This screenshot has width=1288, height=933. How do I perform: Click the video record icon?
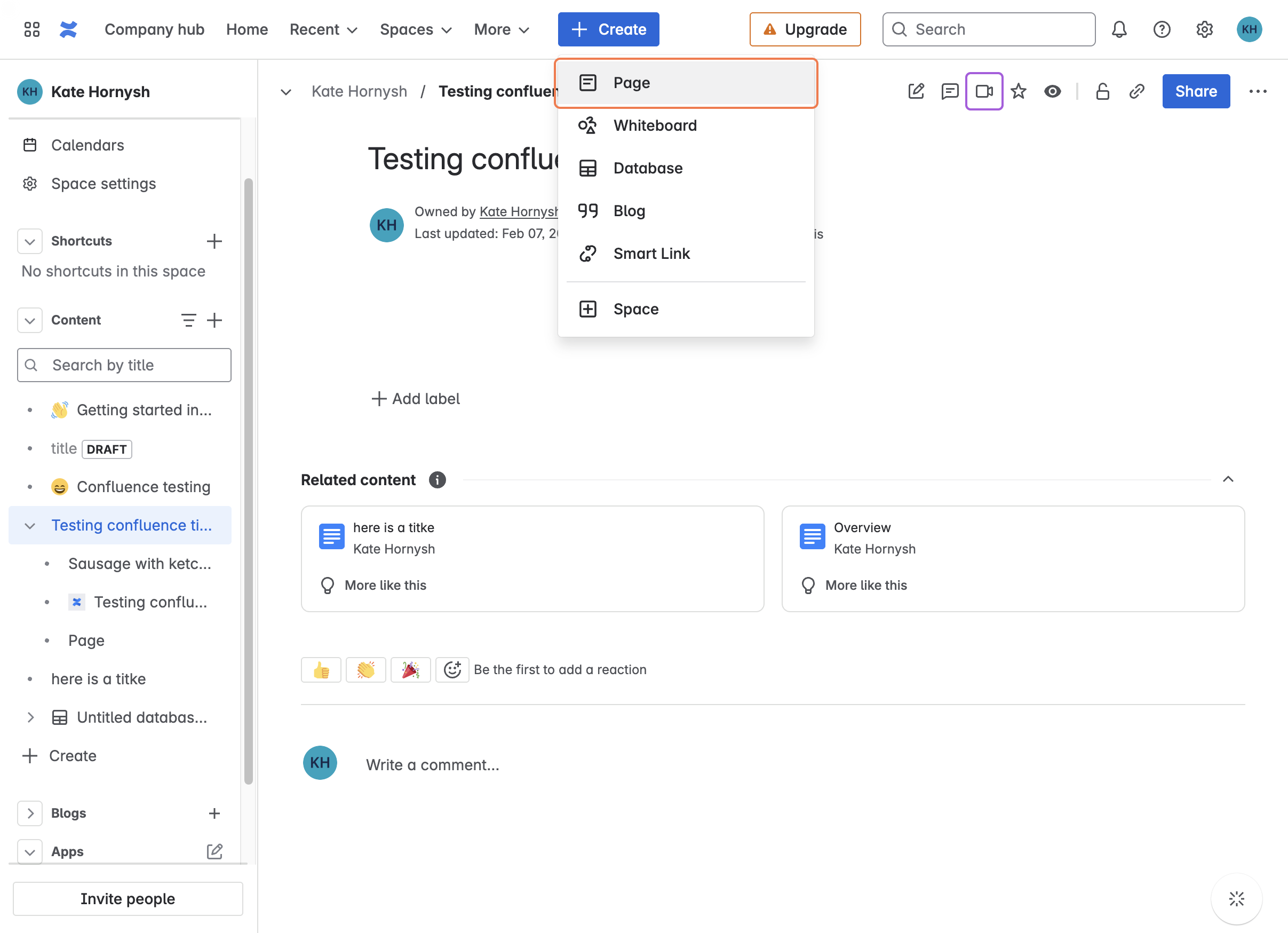pos(983,91)
